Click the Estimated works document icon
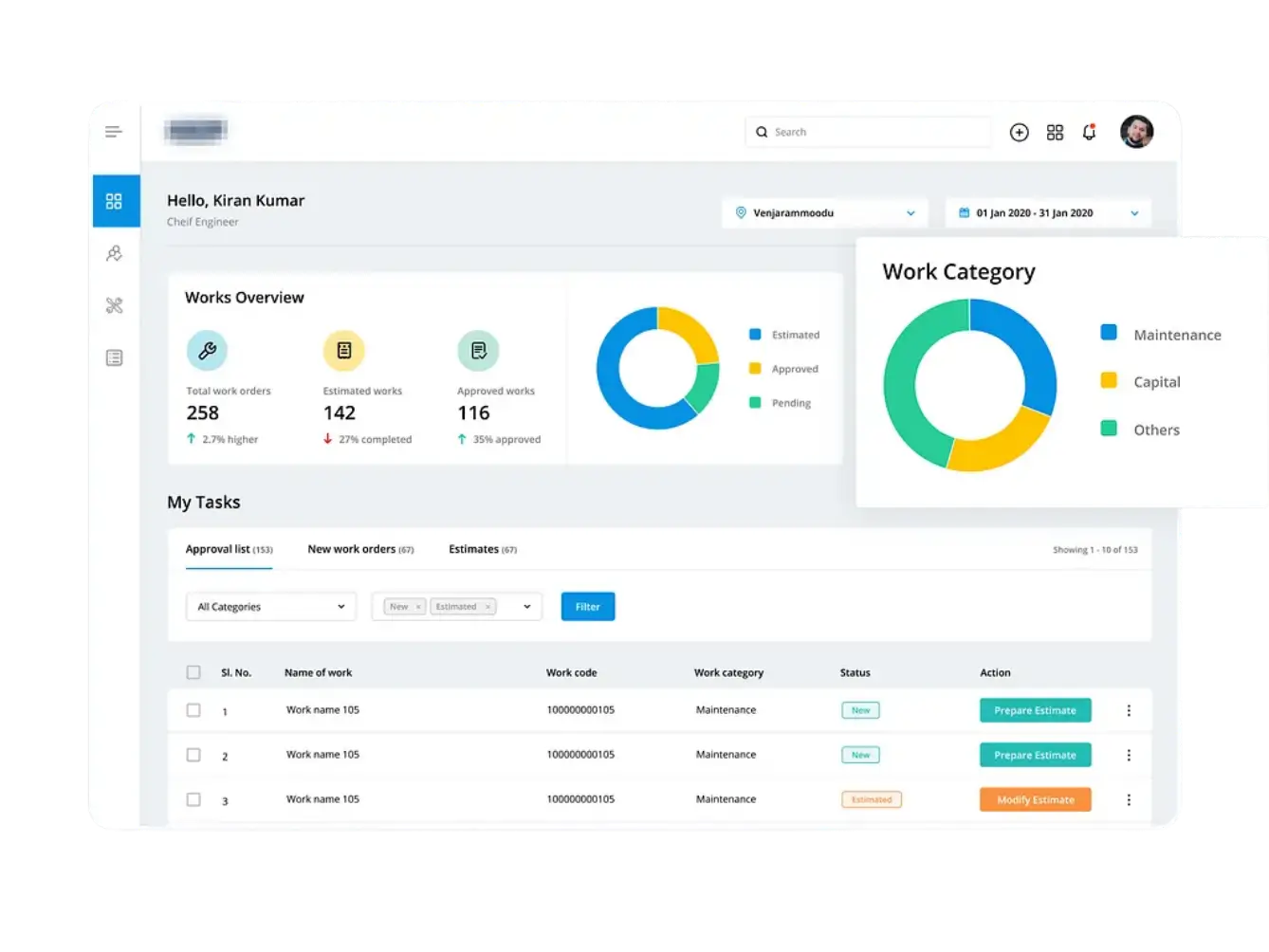1269x952 pixels. point(343,351)
